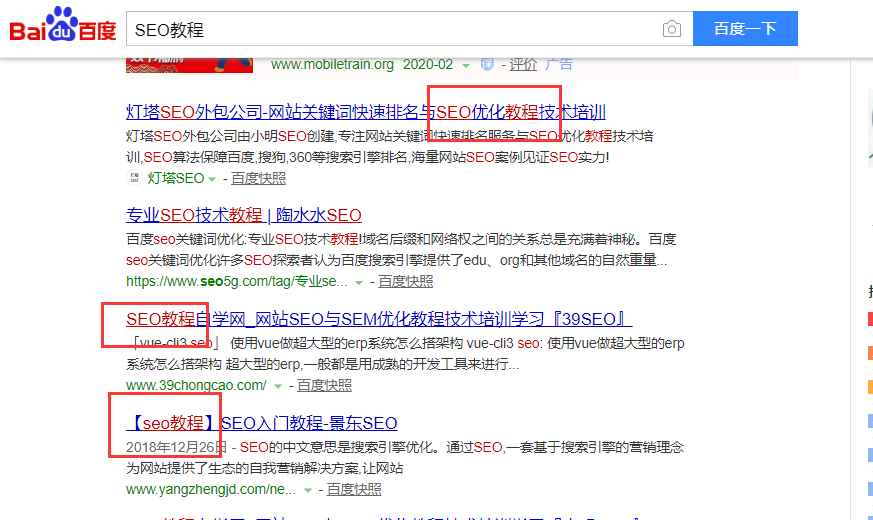
Task: Click the snippet starting 灯塔SEO外包公司由小明SEO创建
Action: click(x=390, y=147)
